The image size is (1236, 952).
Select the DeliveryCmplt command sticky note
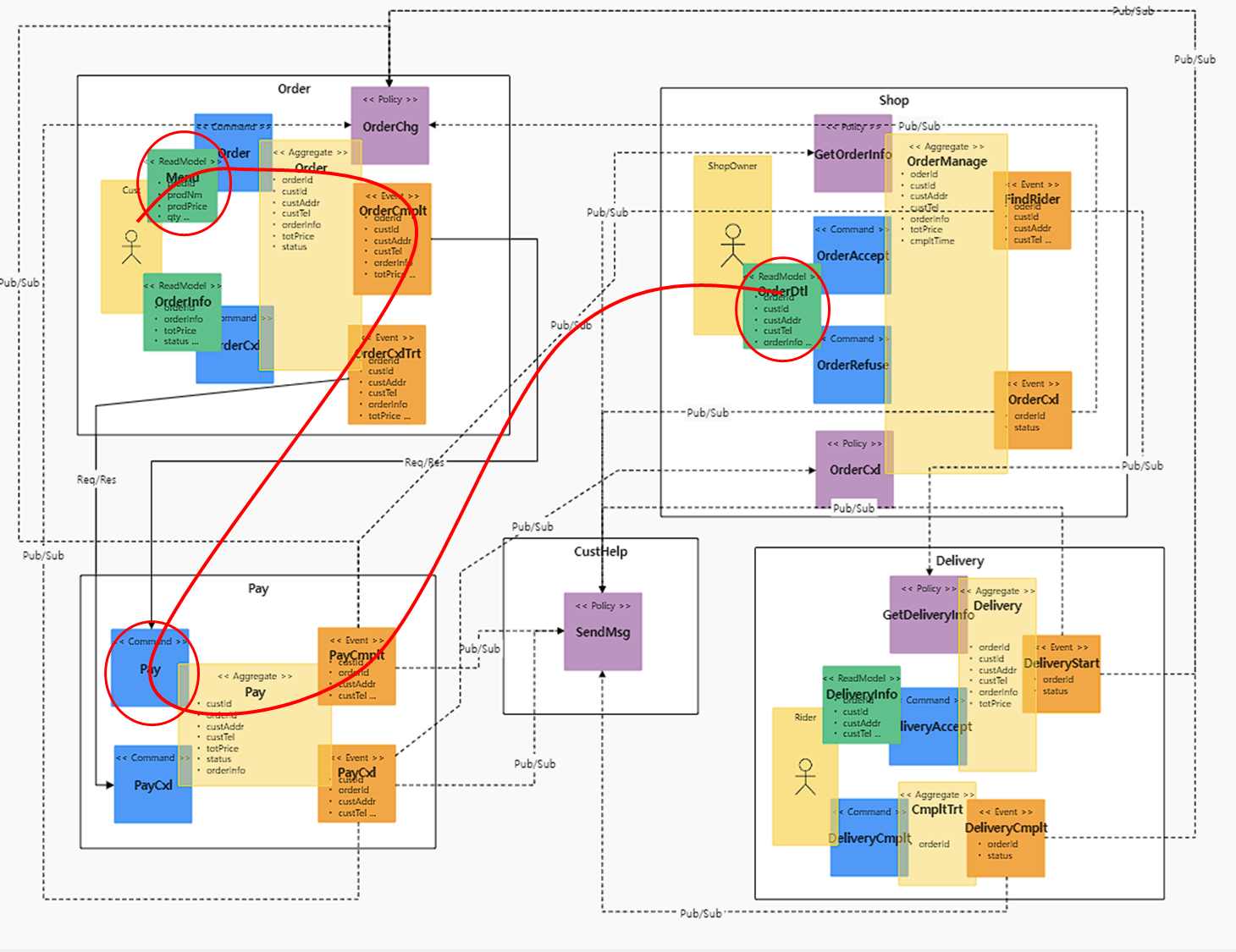click(869, 838)
